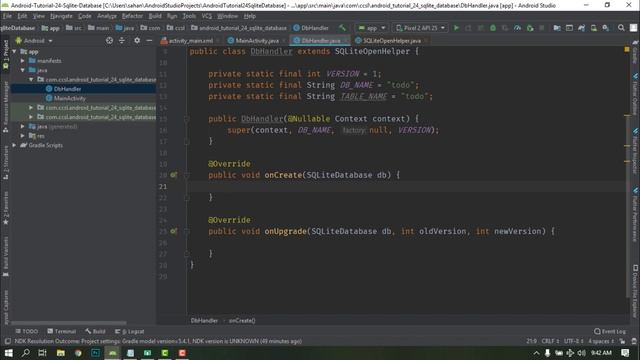Open the File menu
Screen dimensions: 640x360
[x=7, y=16]
